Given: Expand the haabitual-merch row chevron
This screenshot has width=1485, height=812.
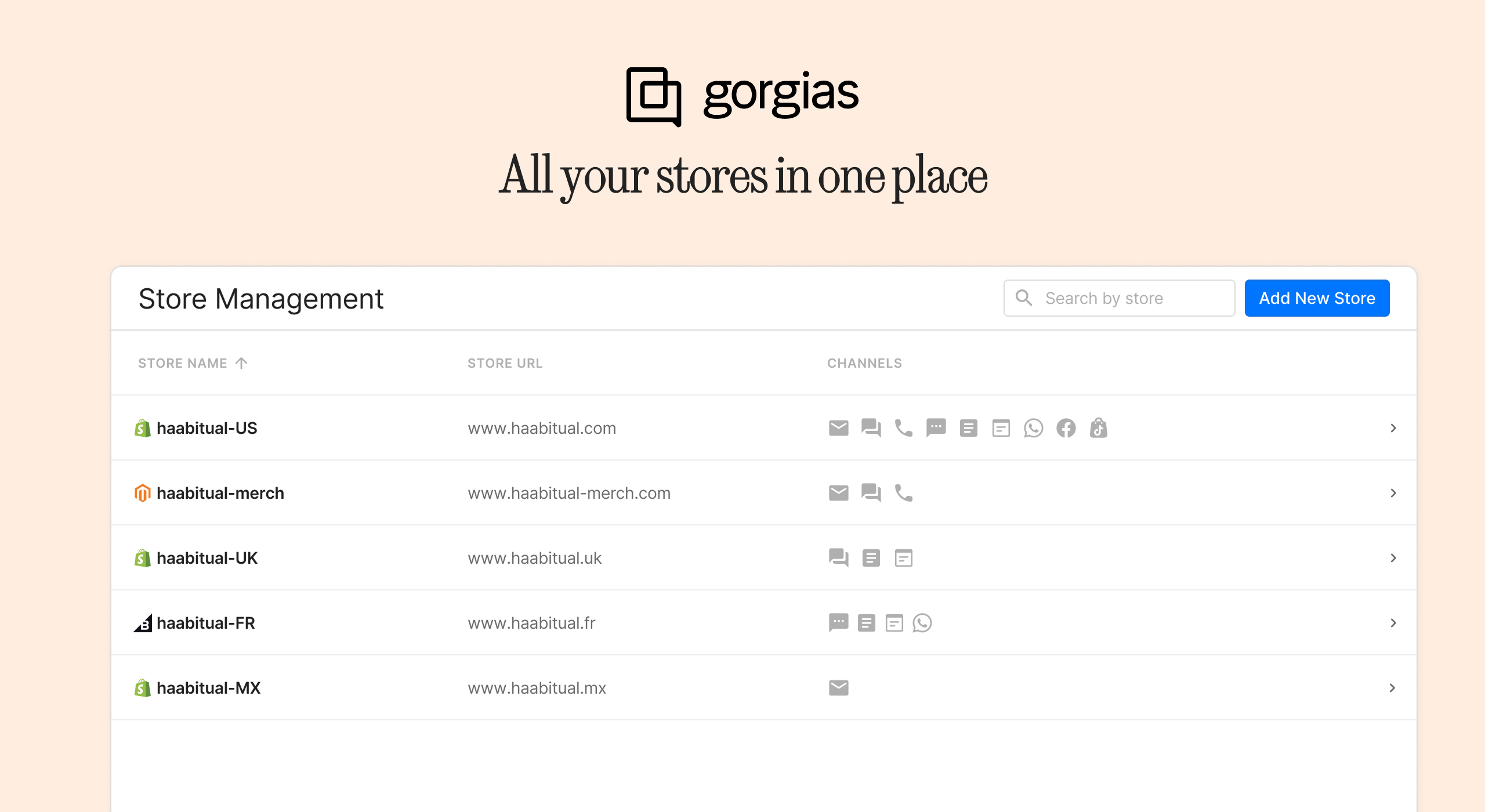Looking at the screenshot, I should [1393, 493].
